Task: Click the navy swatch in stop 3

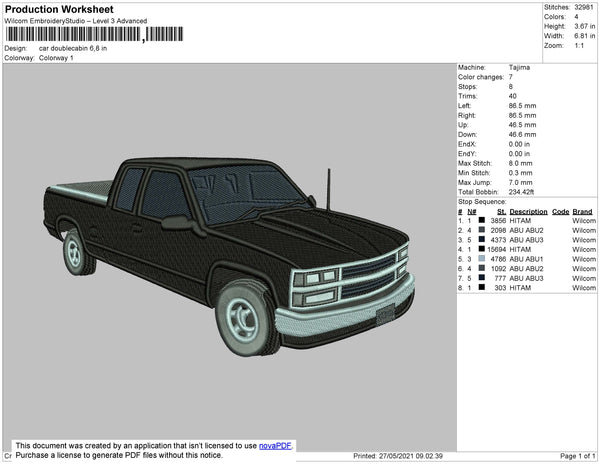Action: pos(482,239)
